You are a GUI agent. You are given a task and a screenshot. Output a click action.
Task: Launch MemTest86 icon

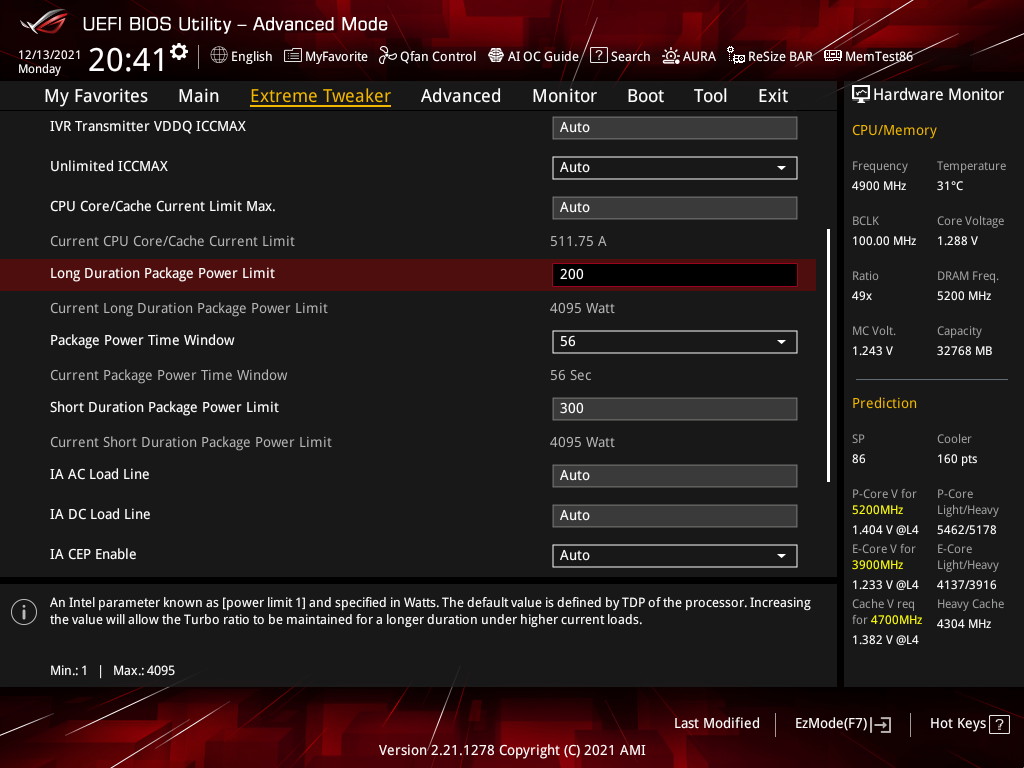pyautogui.click(x=833, y=56)
